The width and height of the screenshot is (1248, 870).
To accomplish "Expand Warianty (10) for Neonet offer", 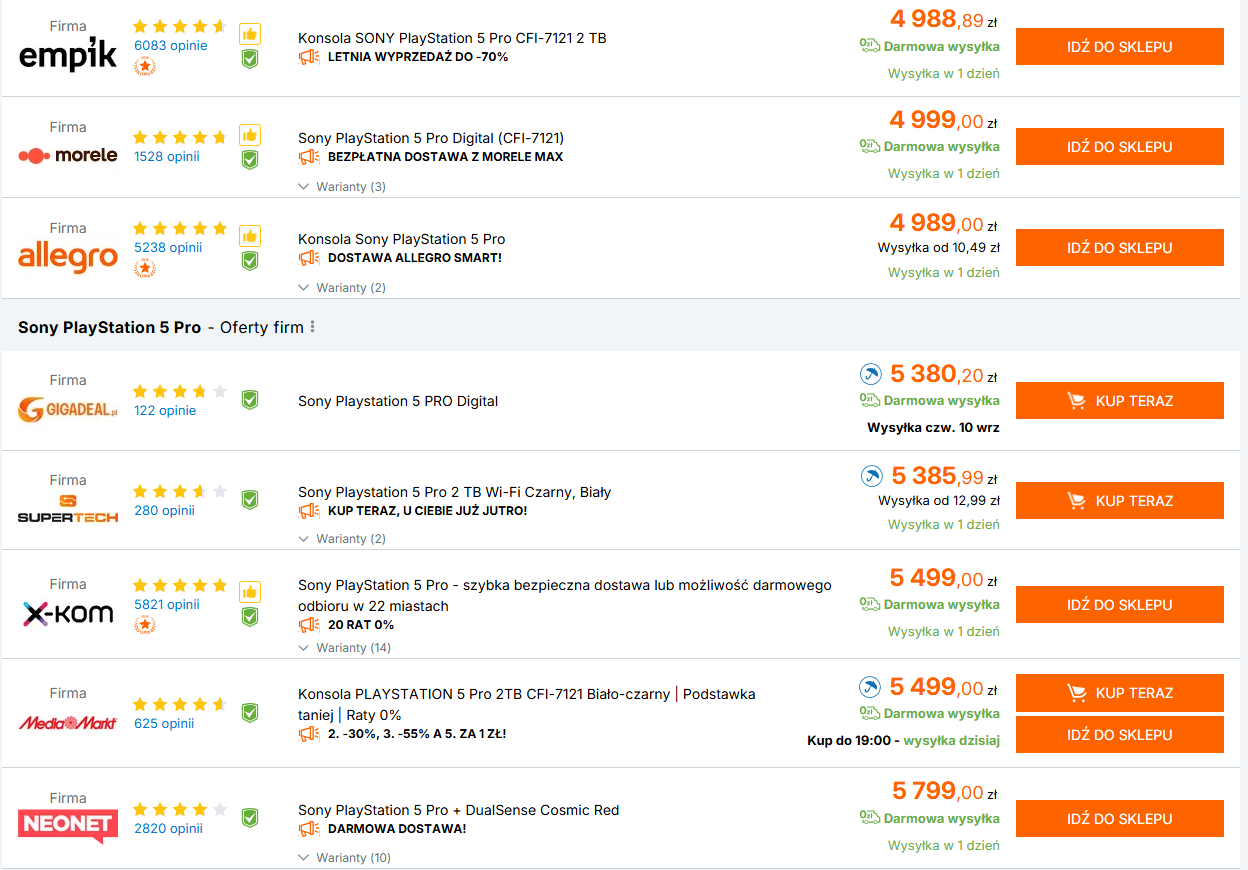I will (345, 858).
